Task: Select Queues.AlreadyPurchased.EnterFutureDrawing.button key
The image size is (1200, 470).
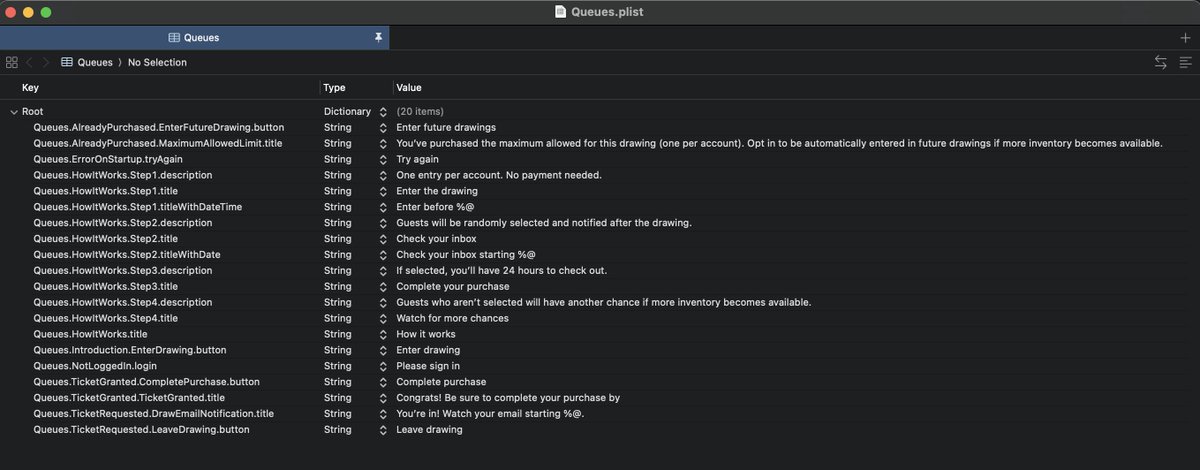Action: pyautogui.click(x=159, y=127)
